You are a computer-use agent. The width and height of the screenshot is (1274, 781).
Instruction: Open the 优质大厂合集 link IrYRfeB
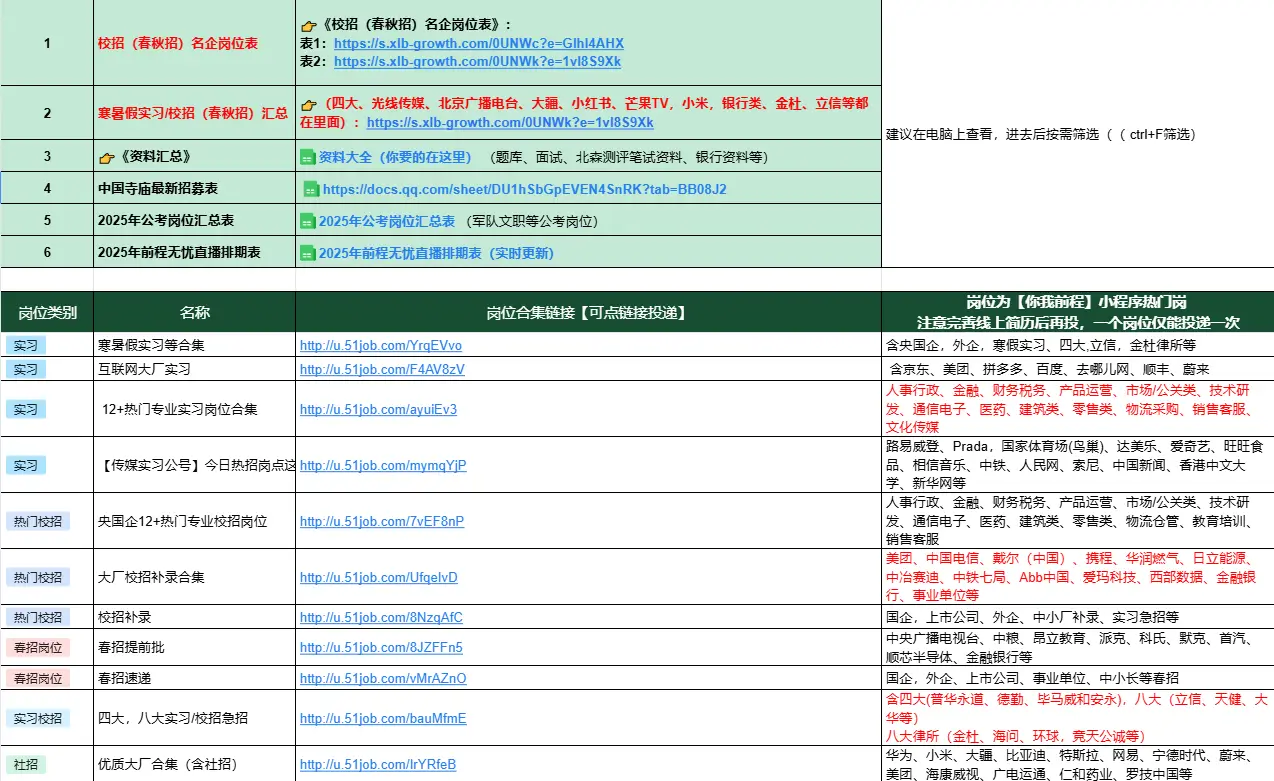click(378, 765)
